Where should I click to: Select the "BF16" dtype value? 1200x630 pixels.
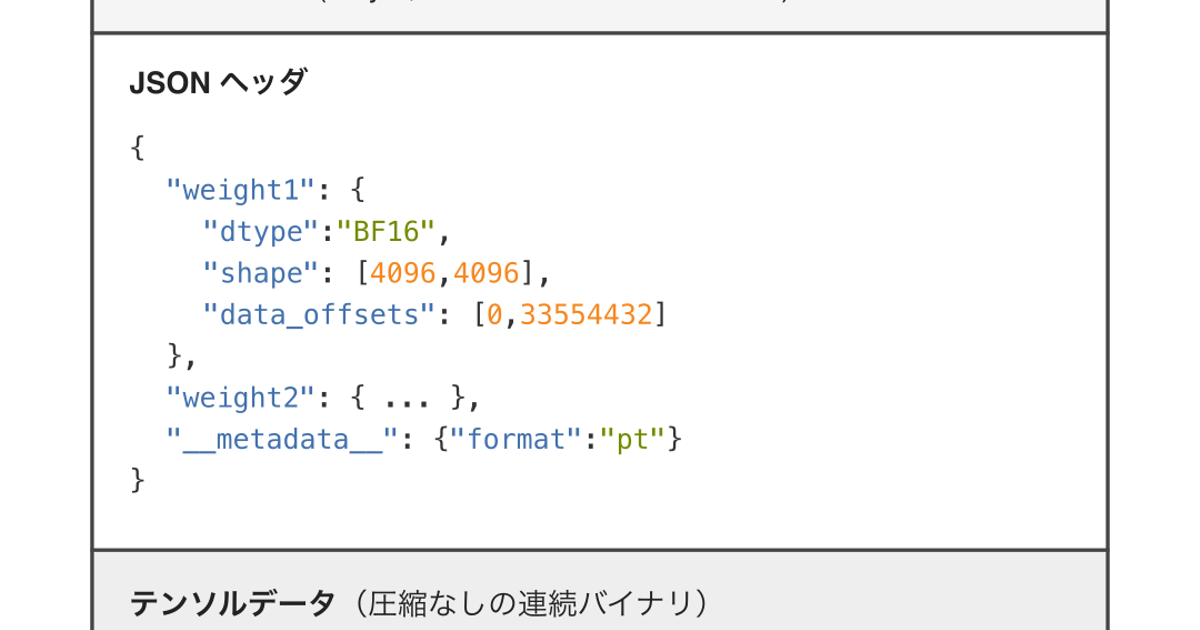[x=385, y=232]
